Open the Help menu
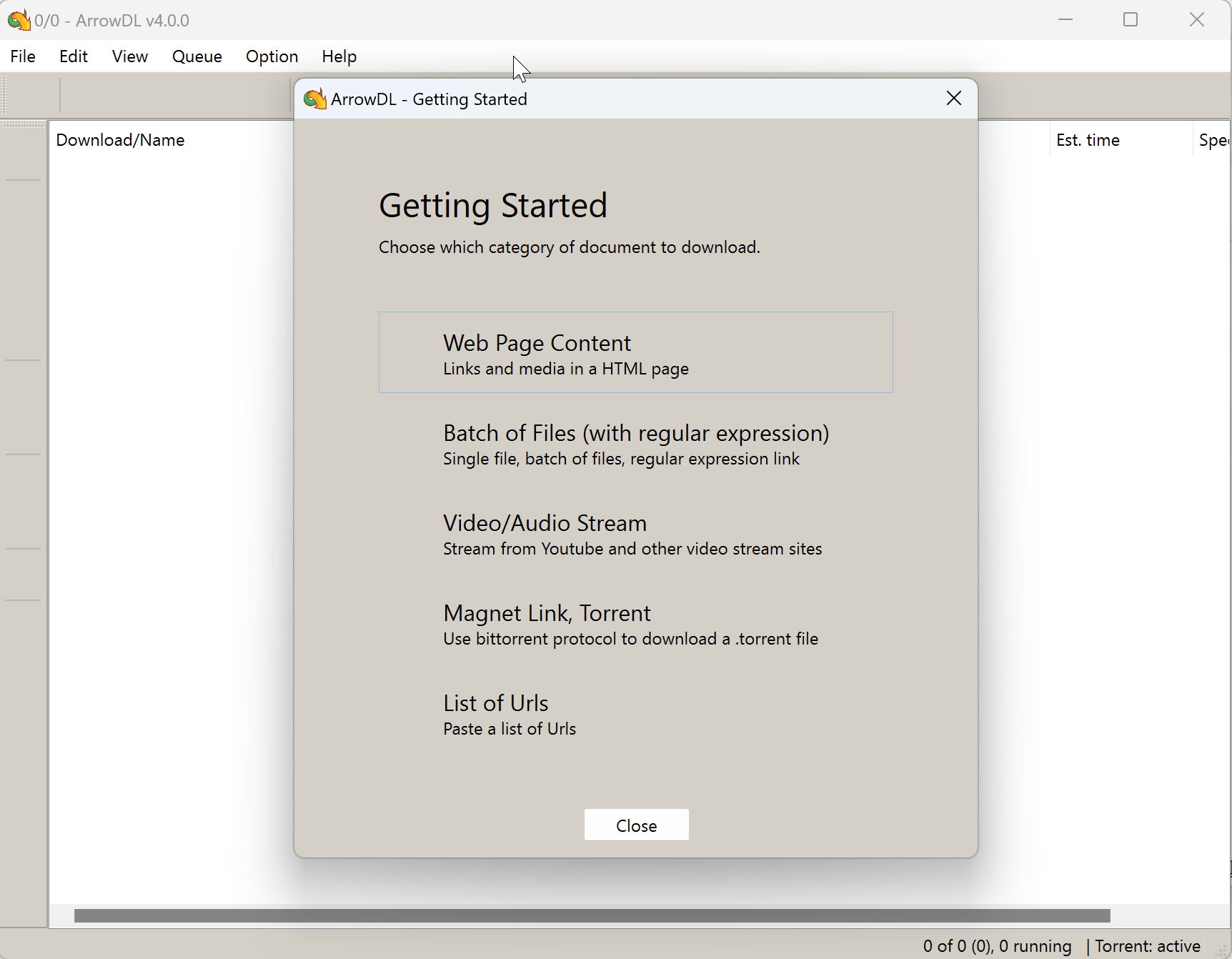This screenshot has width=1232, height=959. [339, 56]
